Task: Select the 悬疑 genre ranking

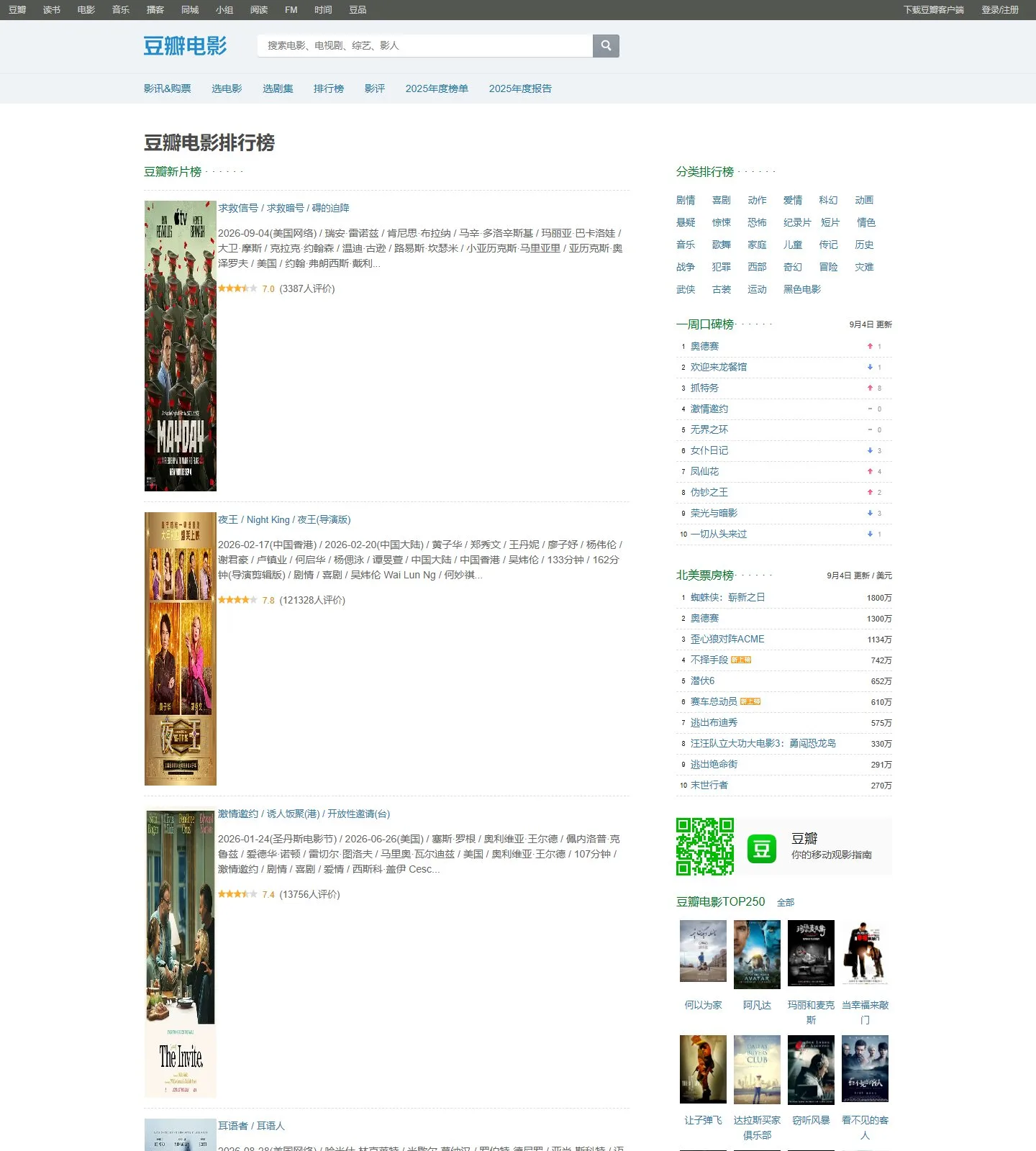Action: pos(686,222)
